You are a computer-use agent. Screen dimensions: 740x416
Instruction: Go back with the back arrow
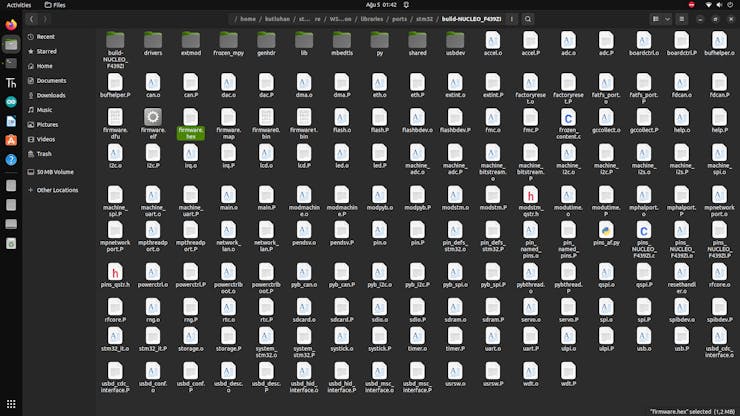32,19
